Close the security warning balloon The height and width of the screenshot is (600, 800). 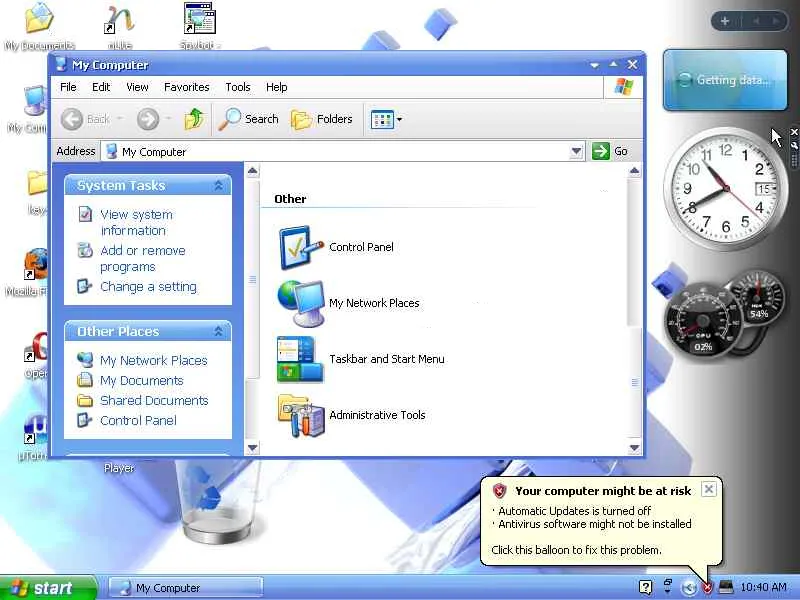[709, 490]
